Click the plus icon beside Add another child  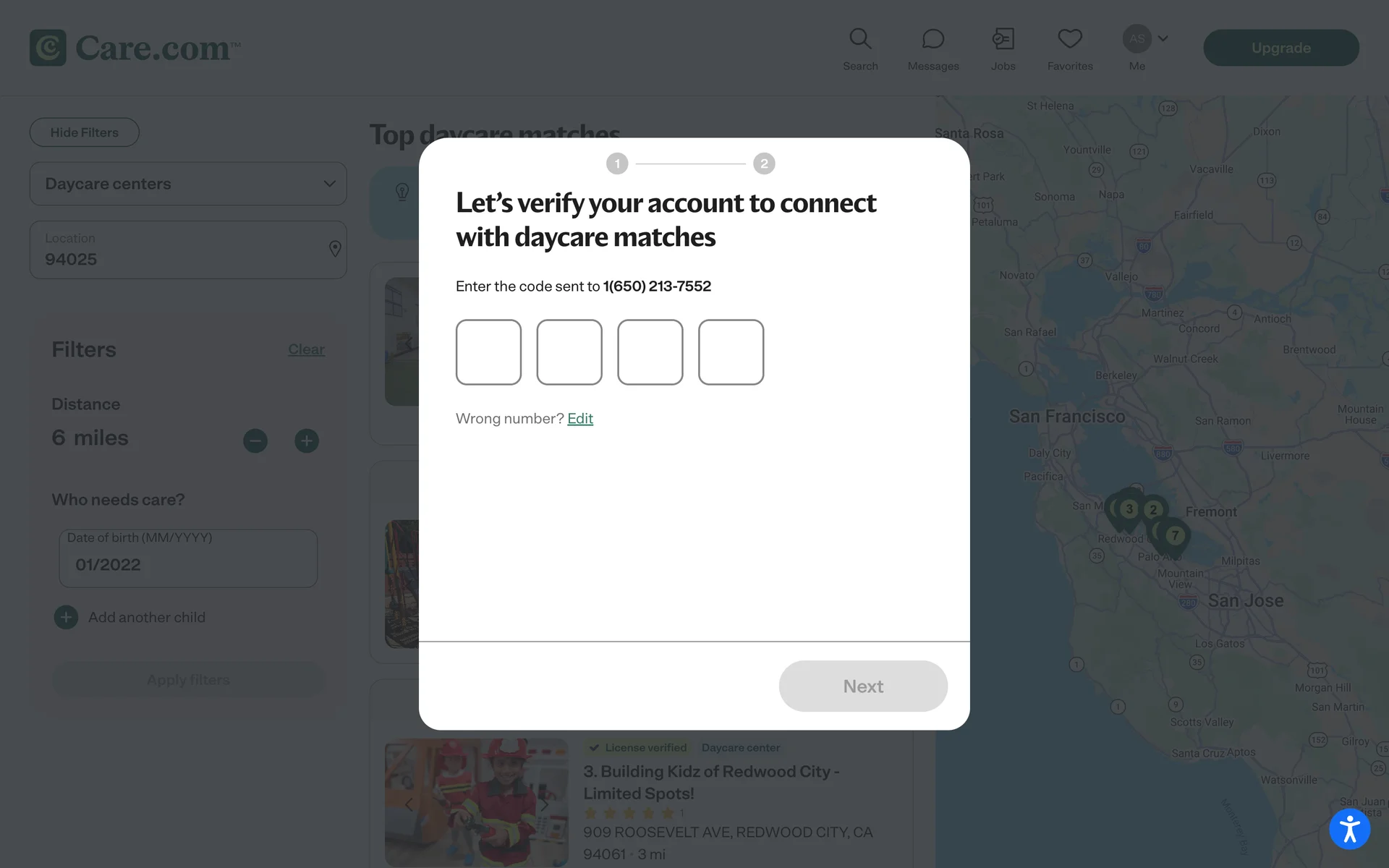(x=66, y=617)
